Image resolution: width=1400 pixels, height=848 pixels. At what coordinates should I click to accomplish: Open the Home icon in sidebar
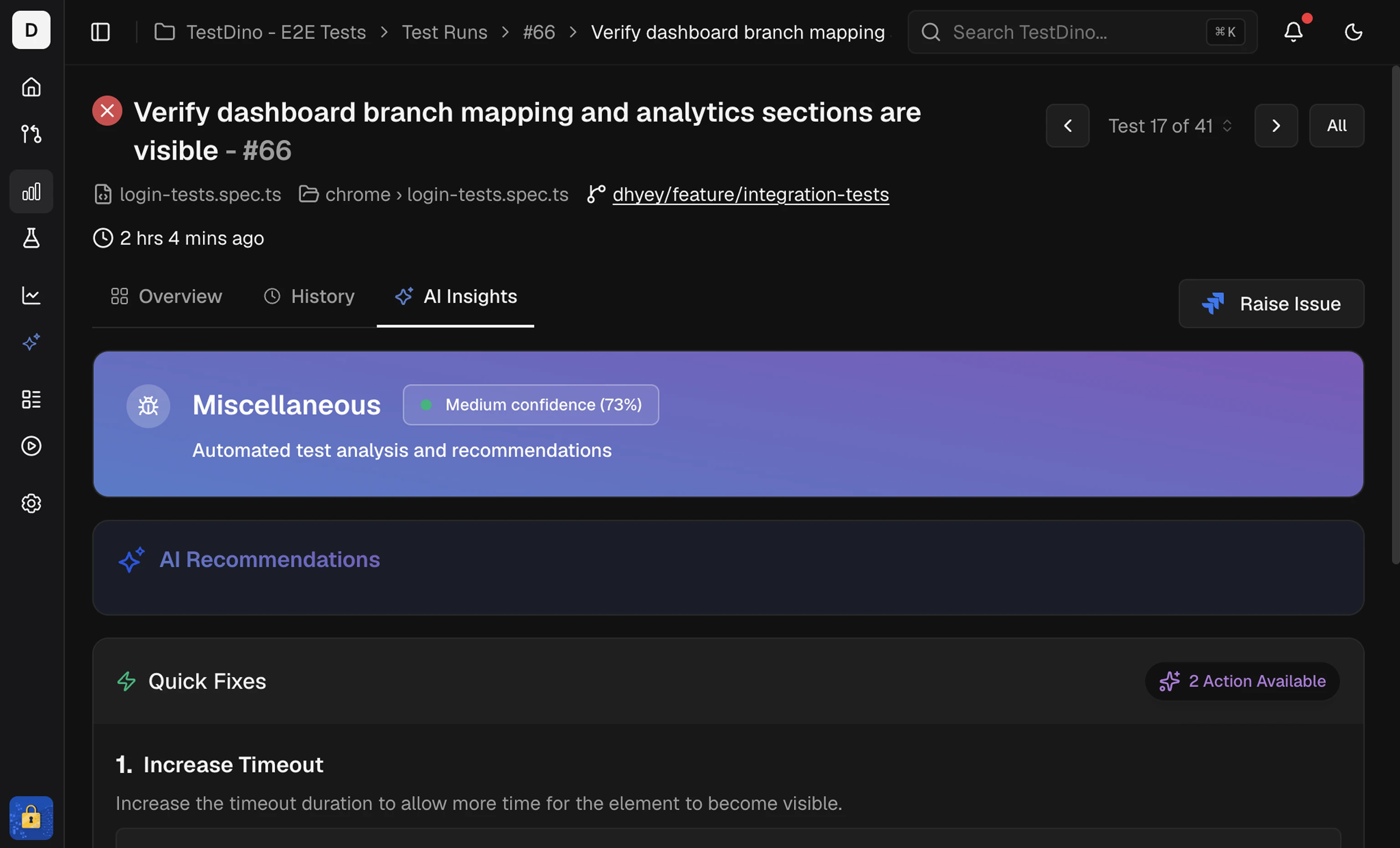pyautogui.click(x=31, y=87)
